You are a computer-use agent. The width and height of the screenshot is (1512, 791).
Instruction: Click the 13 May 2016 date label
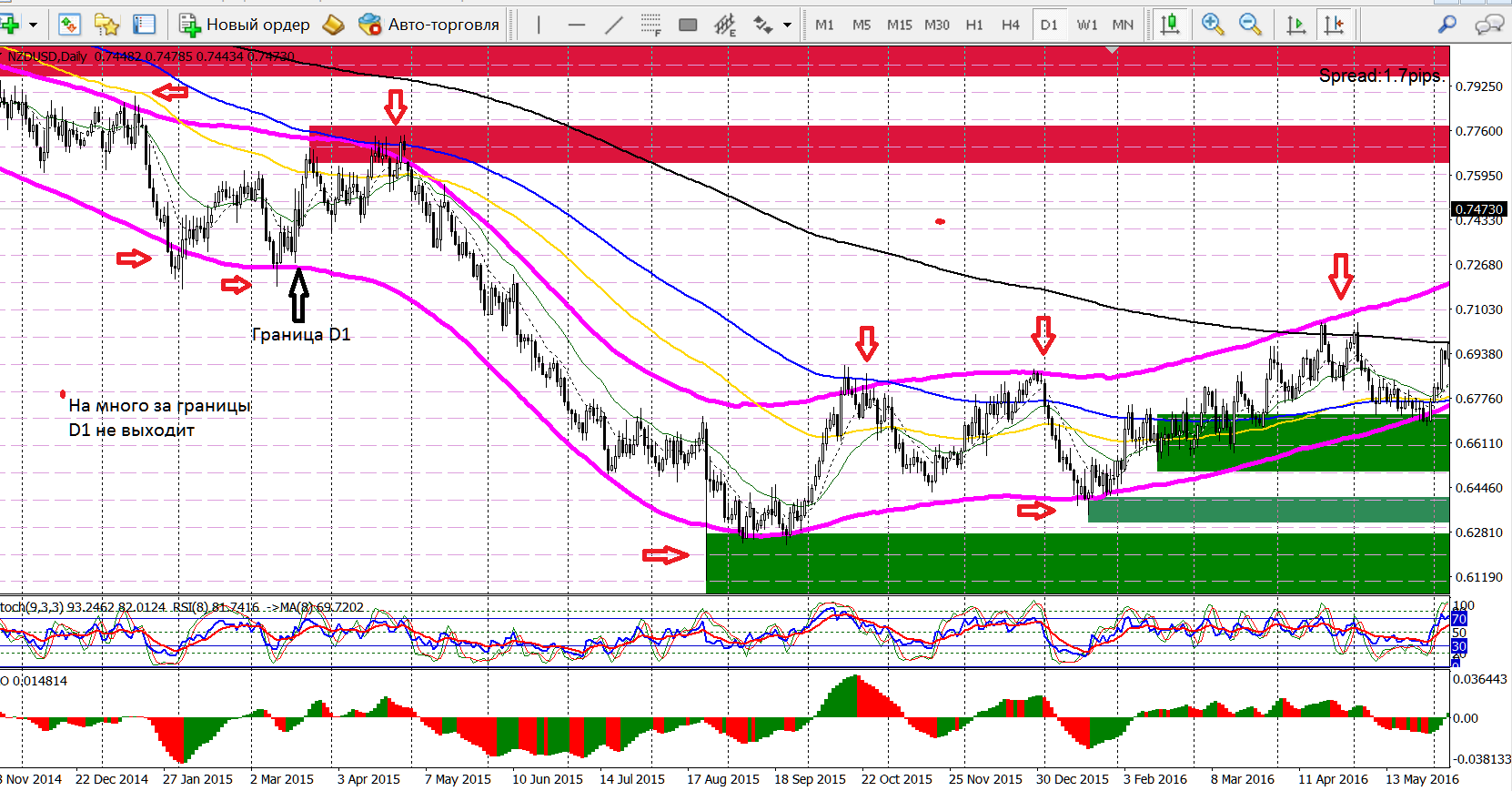coord(1422,779)
